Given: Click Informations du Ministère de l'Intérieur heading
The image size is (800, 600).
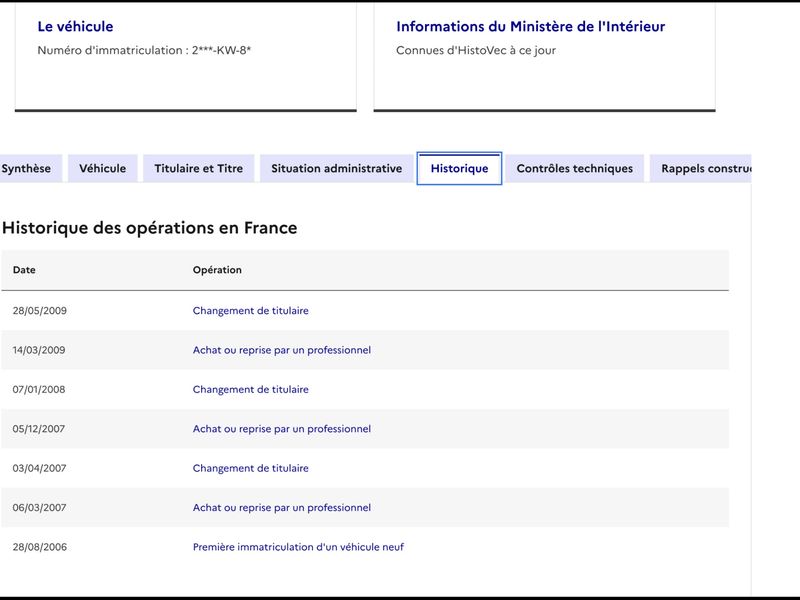Looking at the screenshot, I should [x=531, y=27].
